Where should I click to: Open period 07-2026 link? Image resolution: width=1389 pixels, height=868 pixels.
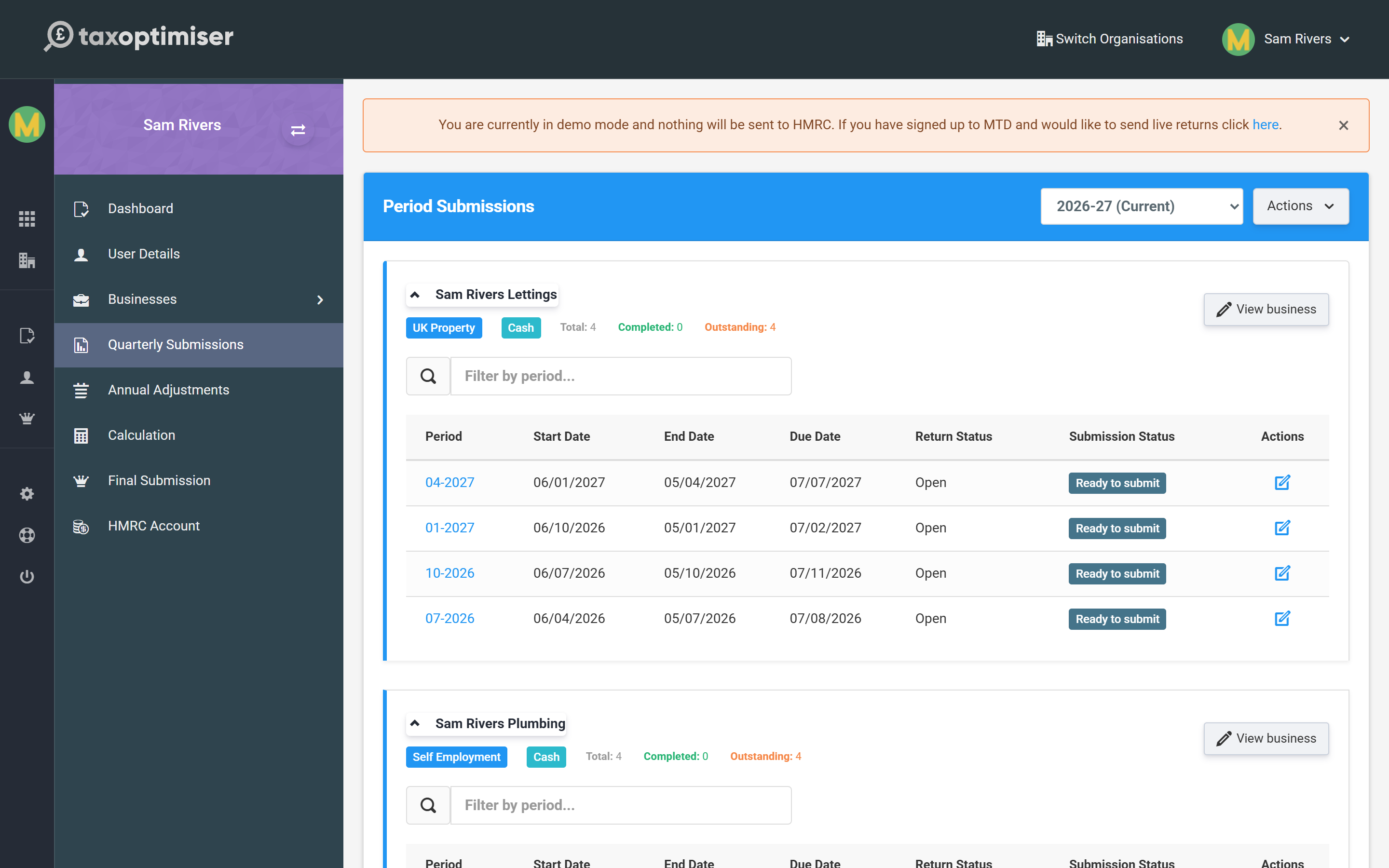coord(449,618)
